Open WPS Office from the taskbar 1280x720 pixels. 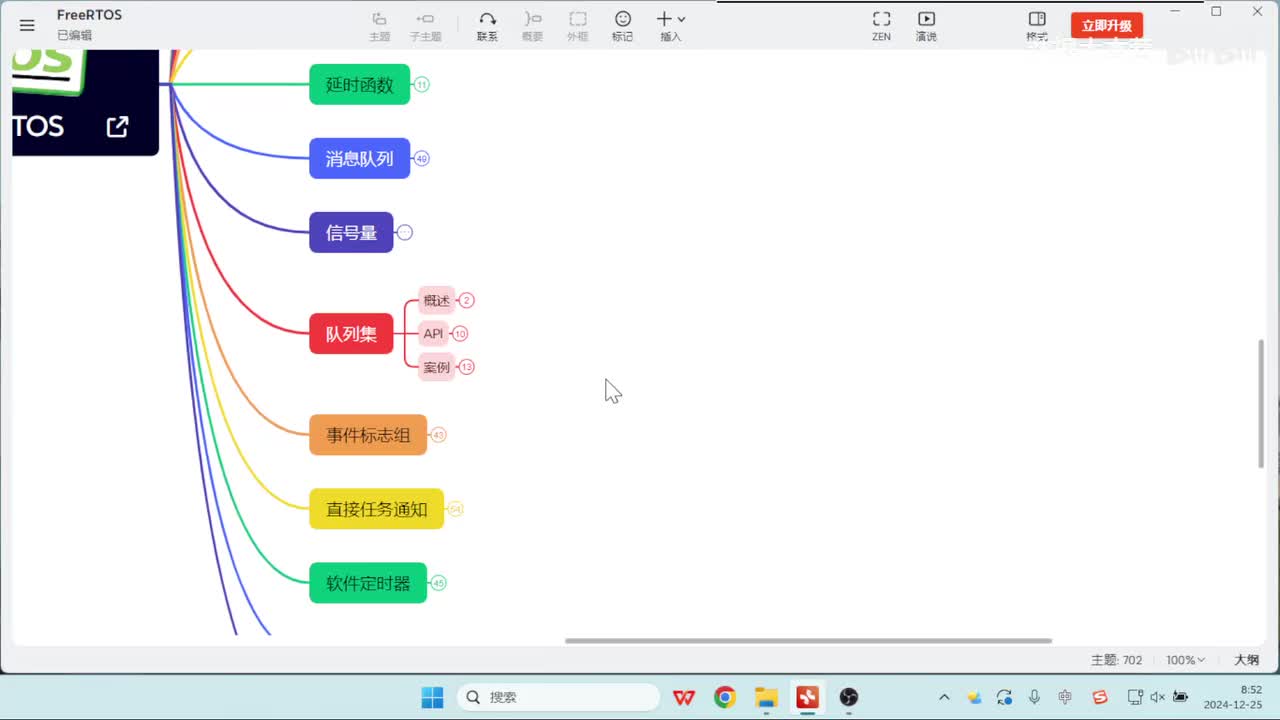(x=684, y=697)
